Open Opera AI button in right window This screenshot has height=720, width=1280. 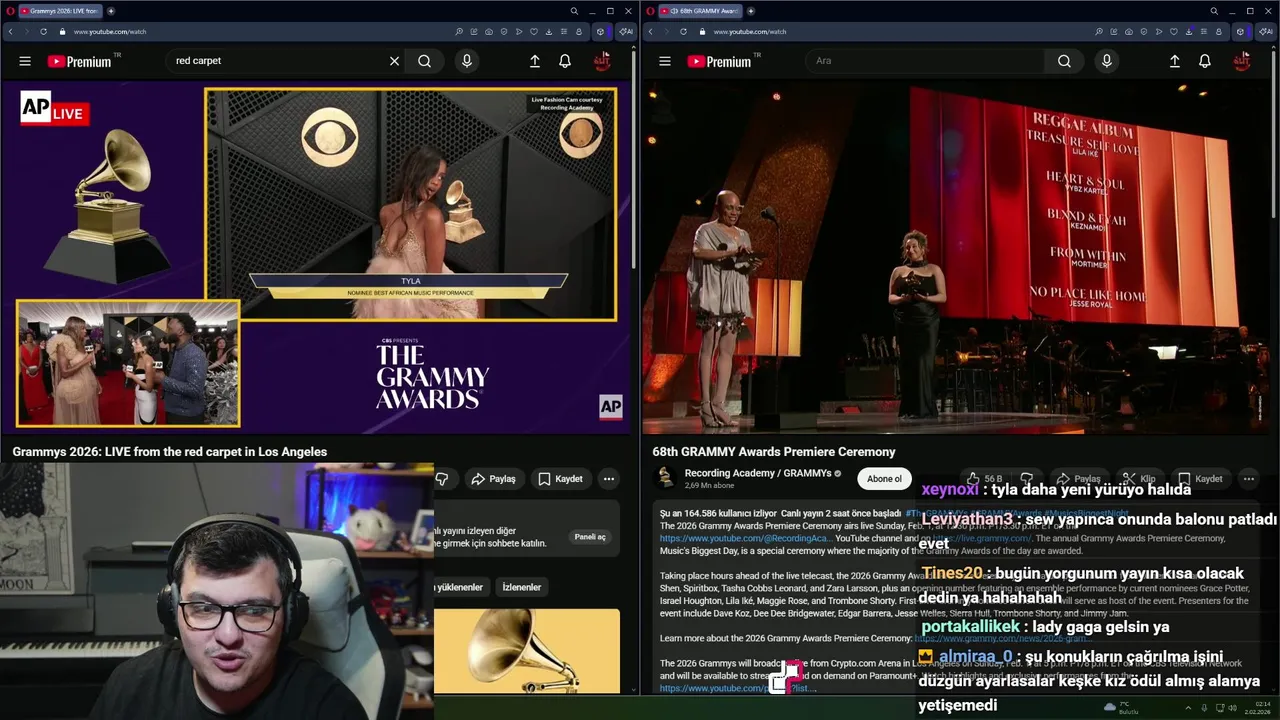point(1266,32)
